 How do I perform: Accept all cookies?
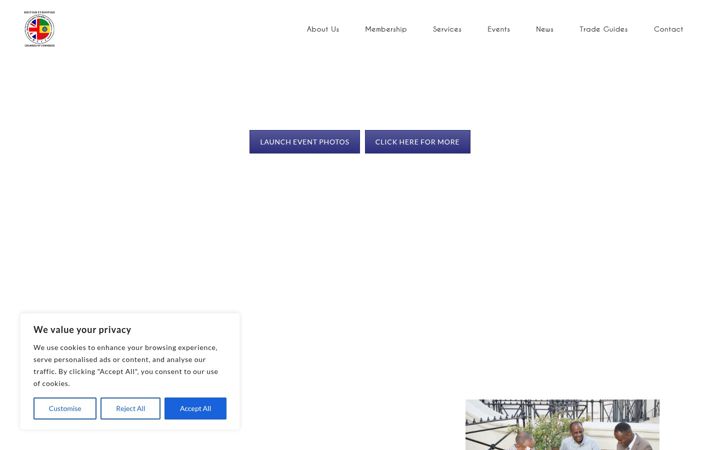[x=195, y=408]
